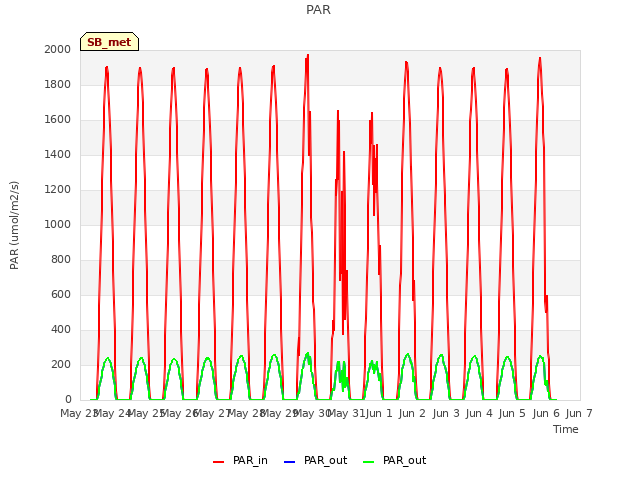The width and height of the screenshot is (640, 480).
Task: Click the 400 y-axis tick value
Action: 61,329
